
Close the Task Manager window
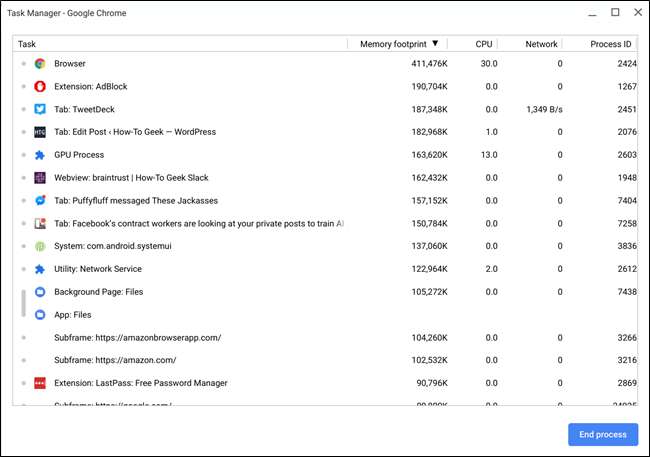[x=638, y=12]
